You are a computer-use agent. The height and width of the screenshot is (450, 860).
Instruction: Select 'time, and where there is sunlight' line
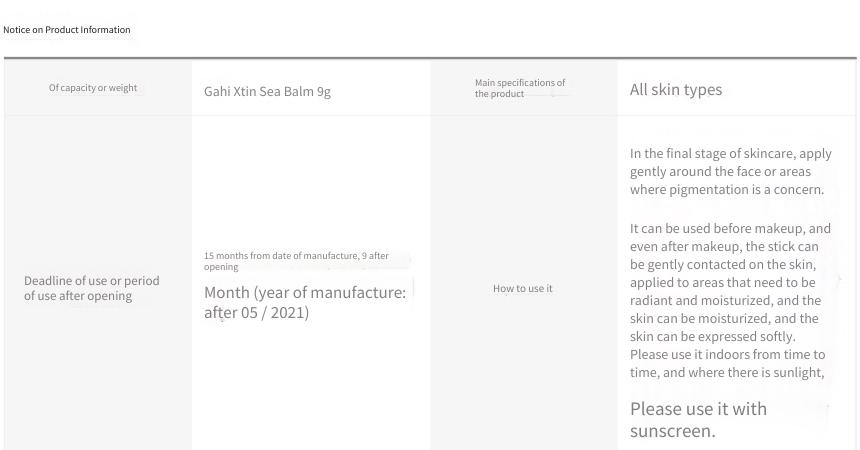[x=727, y=373]
